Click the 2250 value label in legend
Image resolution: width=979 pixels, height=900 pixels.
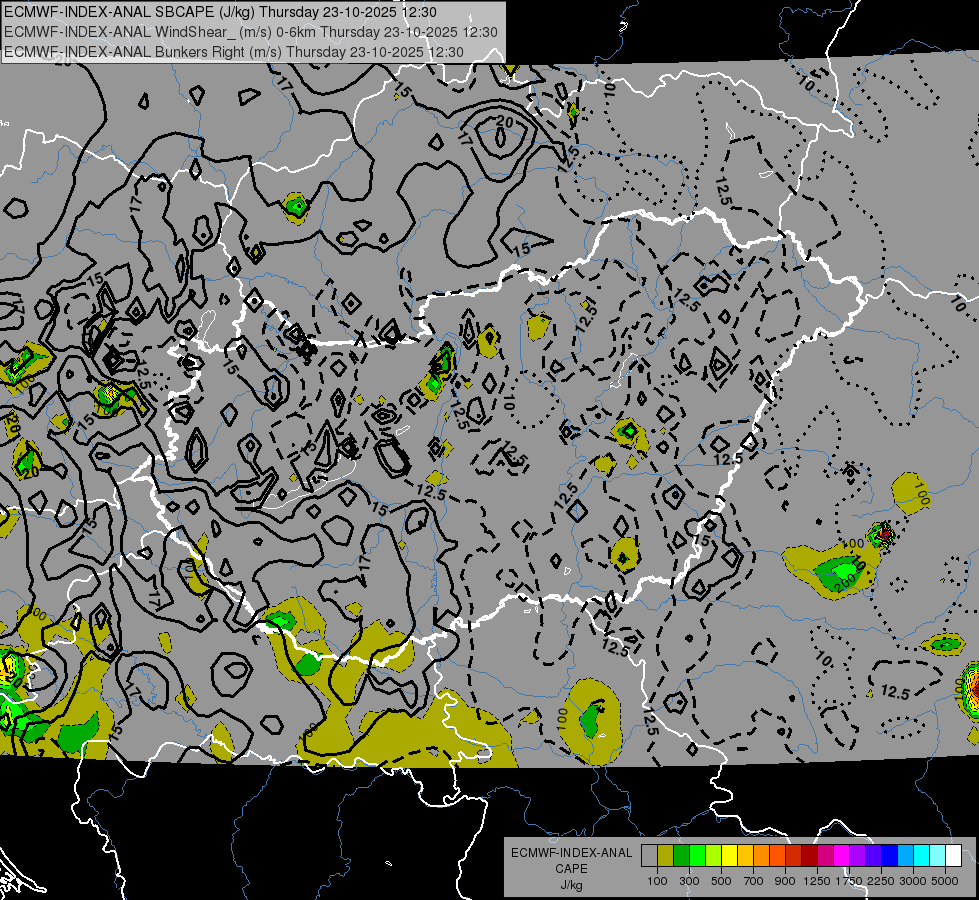[x=881, y=881]
